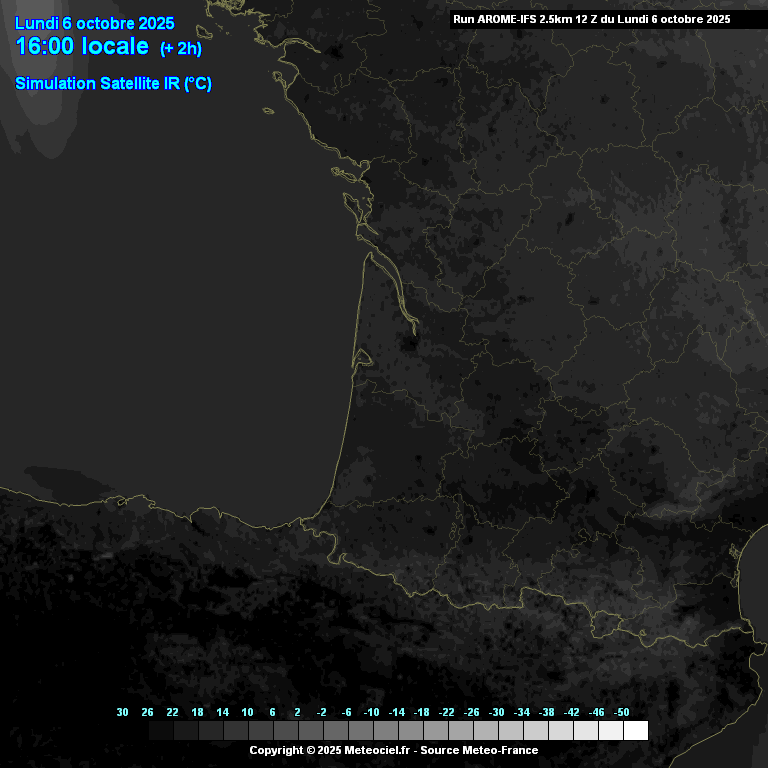
Task: Select the legend swatch under -10
Action: [385, 730]
